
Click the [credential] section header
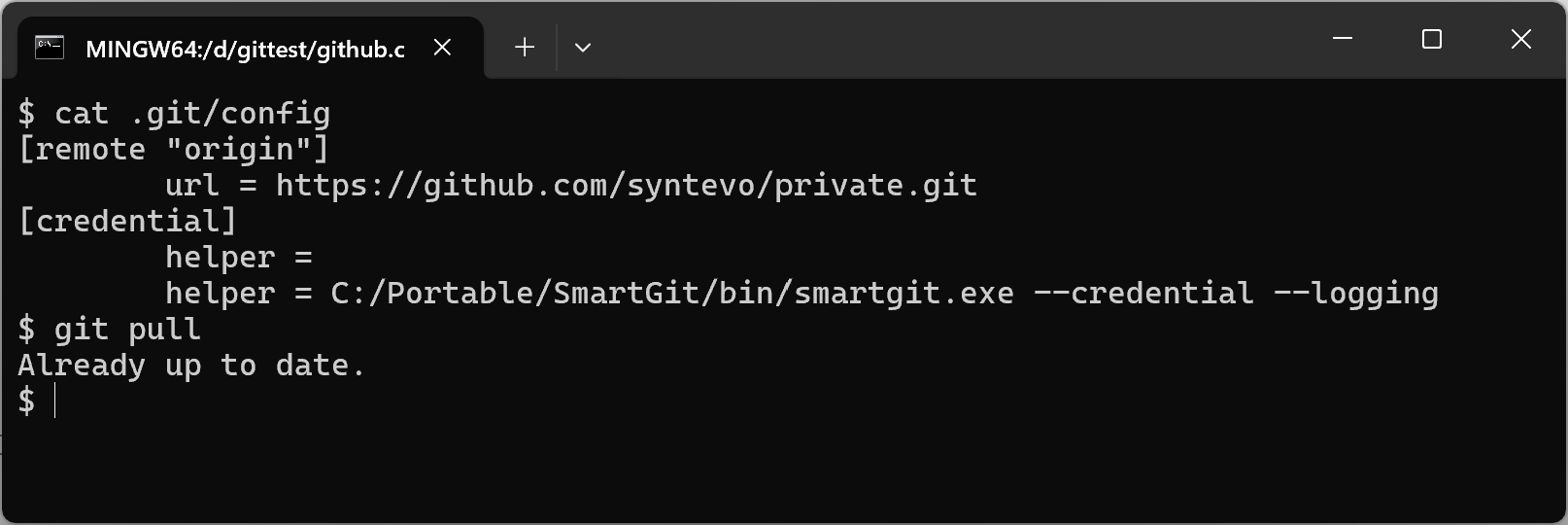tap(127, 222)
